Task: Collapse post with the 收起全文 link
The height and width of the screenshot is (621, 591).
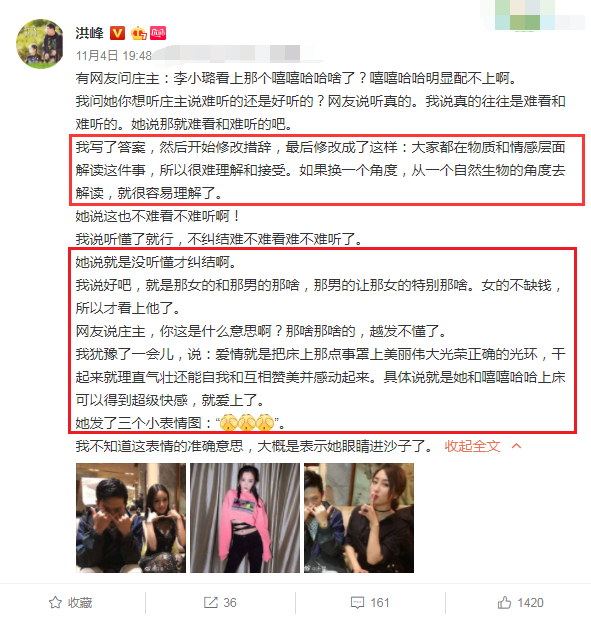Action: [x=472, y=446]
